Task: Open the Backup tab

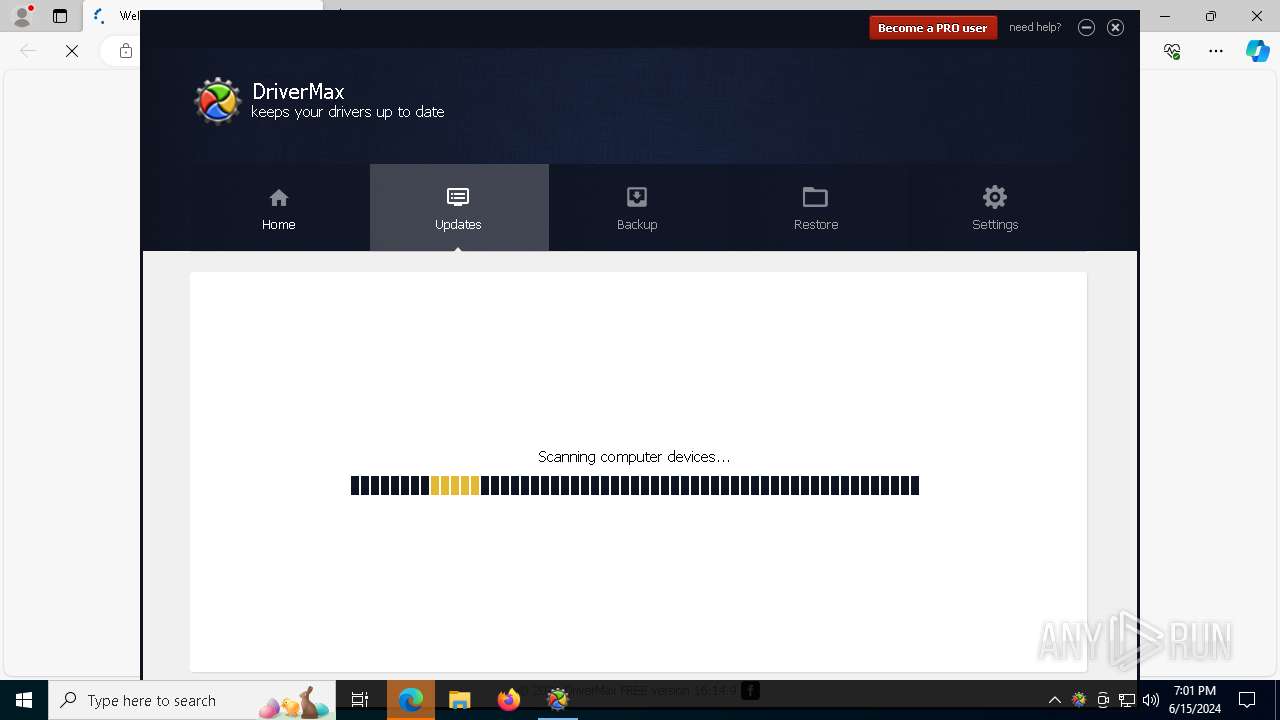Action: pos(637,208)
